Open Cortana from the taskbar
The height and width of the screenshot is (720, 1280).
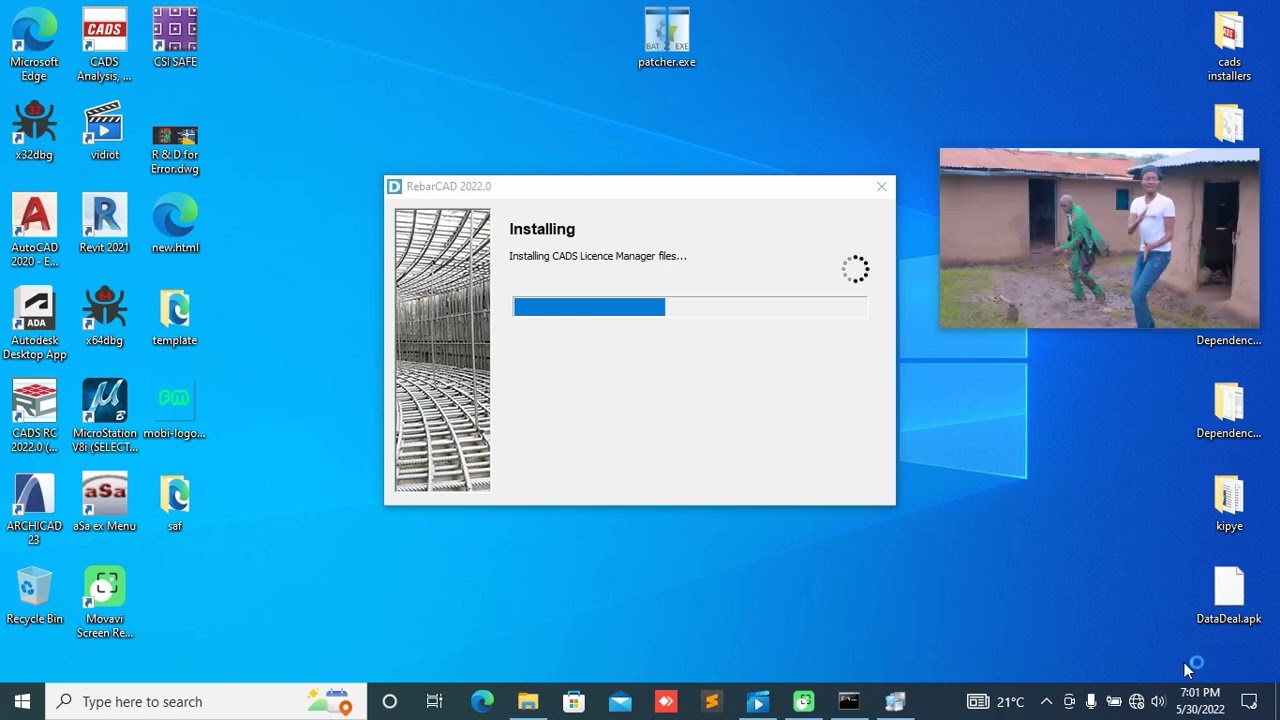(x=390, y=701)
